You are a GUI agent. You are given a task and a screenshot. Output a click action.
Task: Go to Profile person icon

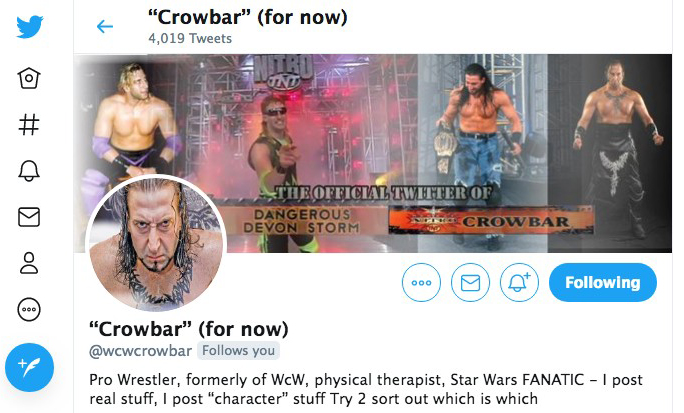(x=29, y=263)
